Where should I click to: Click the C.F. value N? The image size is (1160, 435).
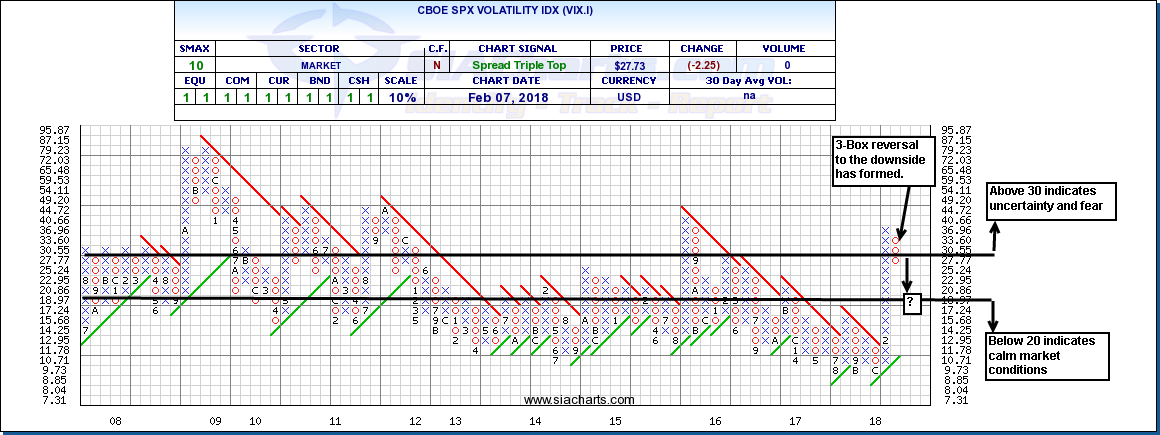(436, 64)
